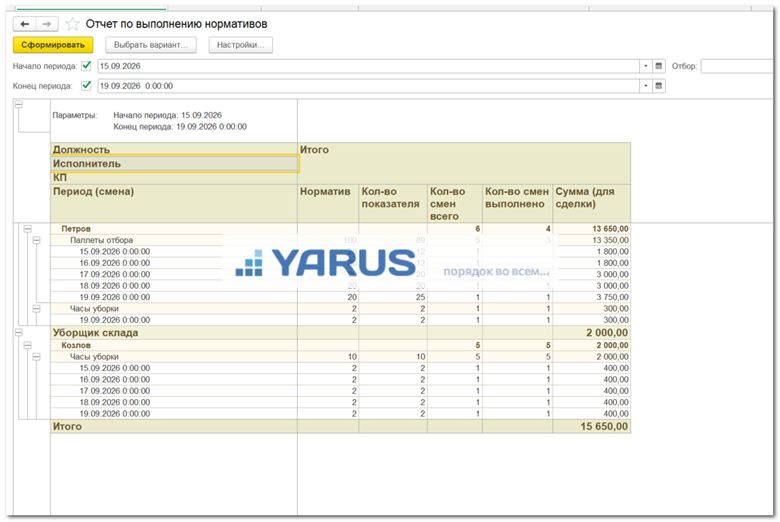Open Выбрать вариант dialog
This screenshot has width=780, height=522.
pyautogui.click(x=151, y=45)
